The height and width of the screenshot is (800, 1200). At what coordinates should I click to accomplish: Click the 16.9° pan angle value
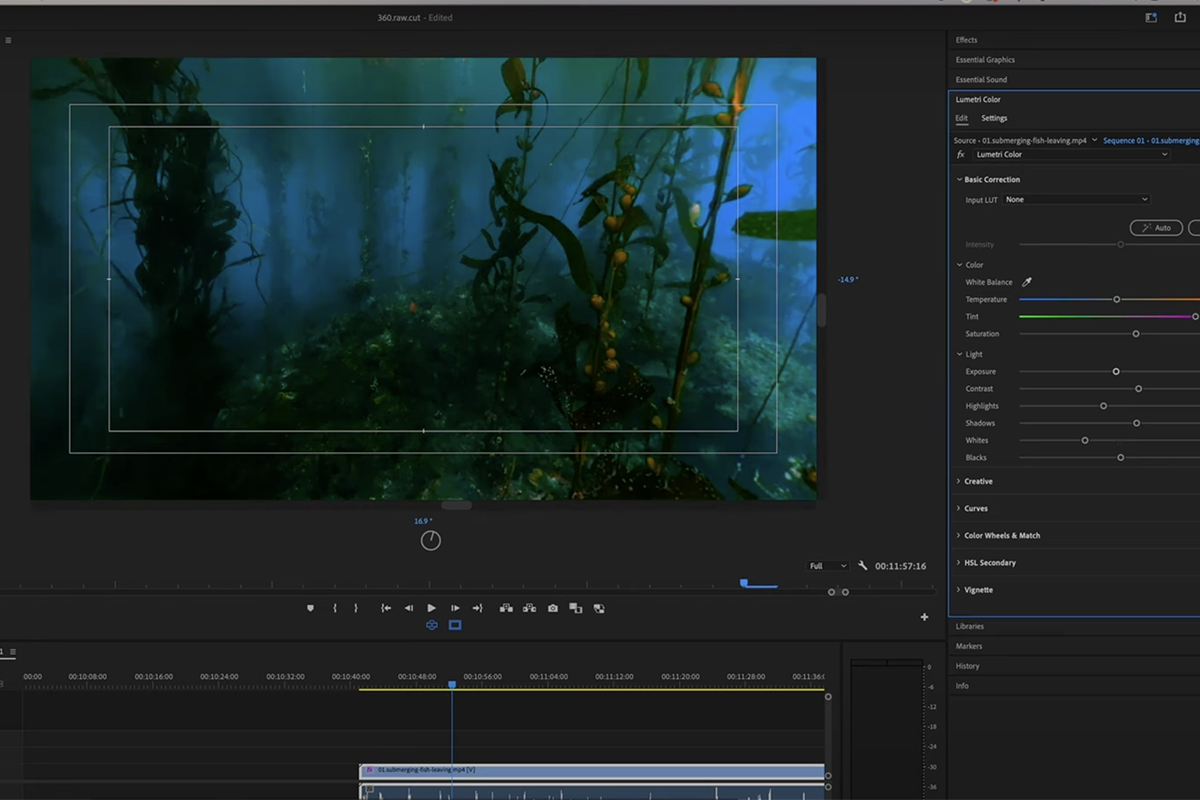[x=423, y=521]
